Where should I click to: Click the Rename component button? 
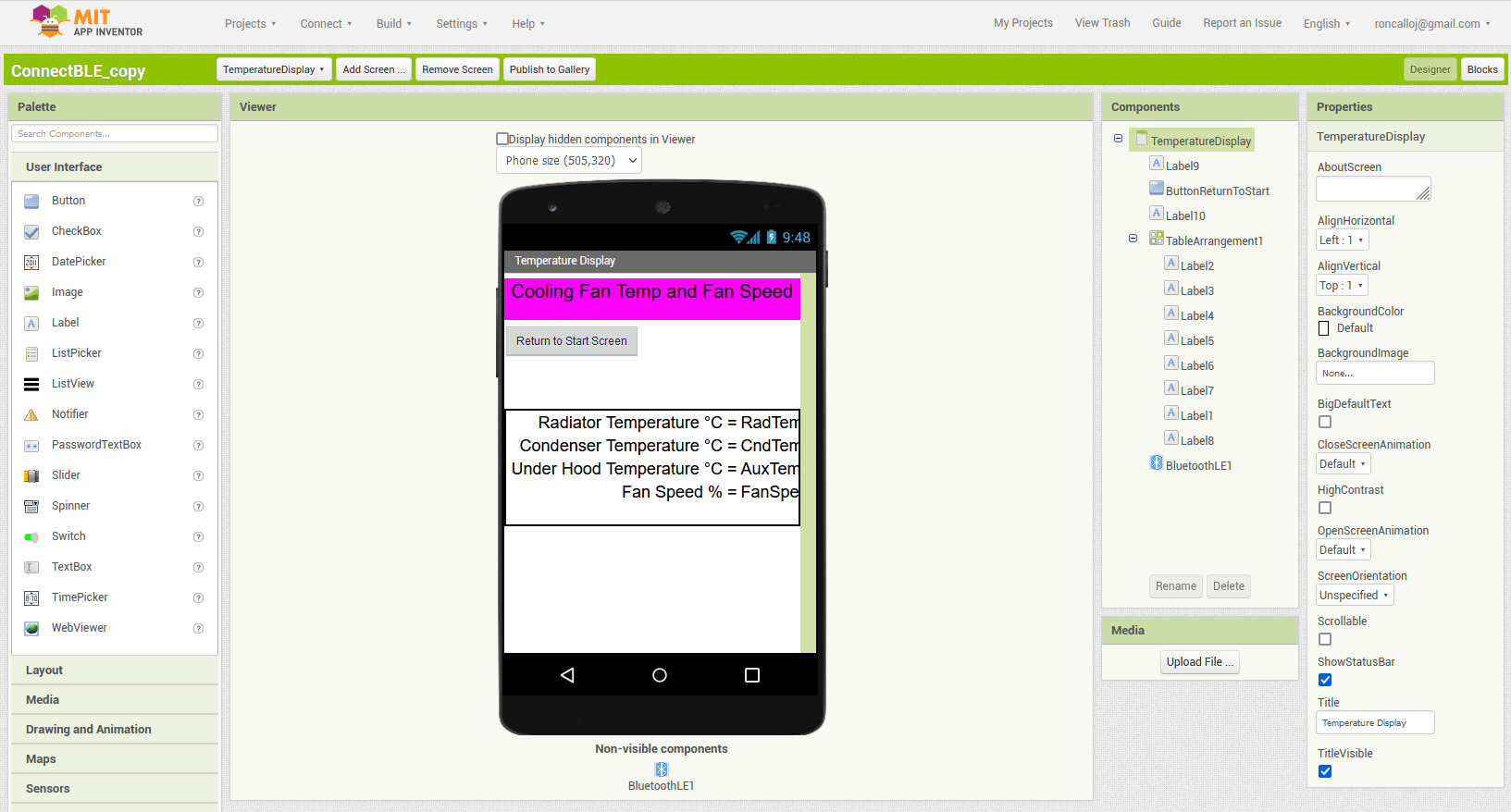point(1176,586)
